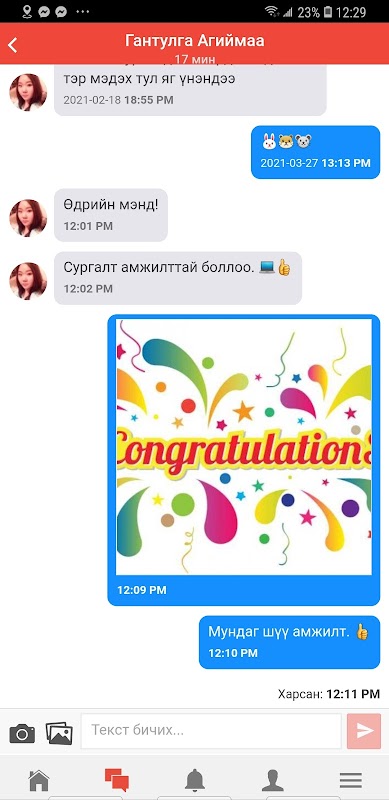Tap the back arrow in header
Viewport: 389px width, 800px height.
coord(13,45)
